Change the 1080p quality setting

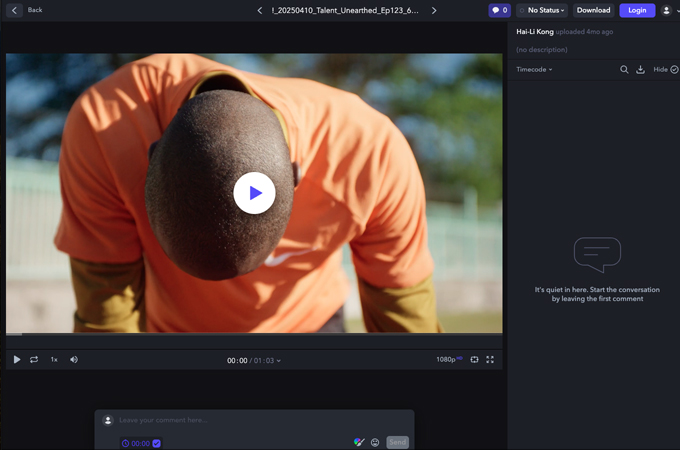[449, 359]
